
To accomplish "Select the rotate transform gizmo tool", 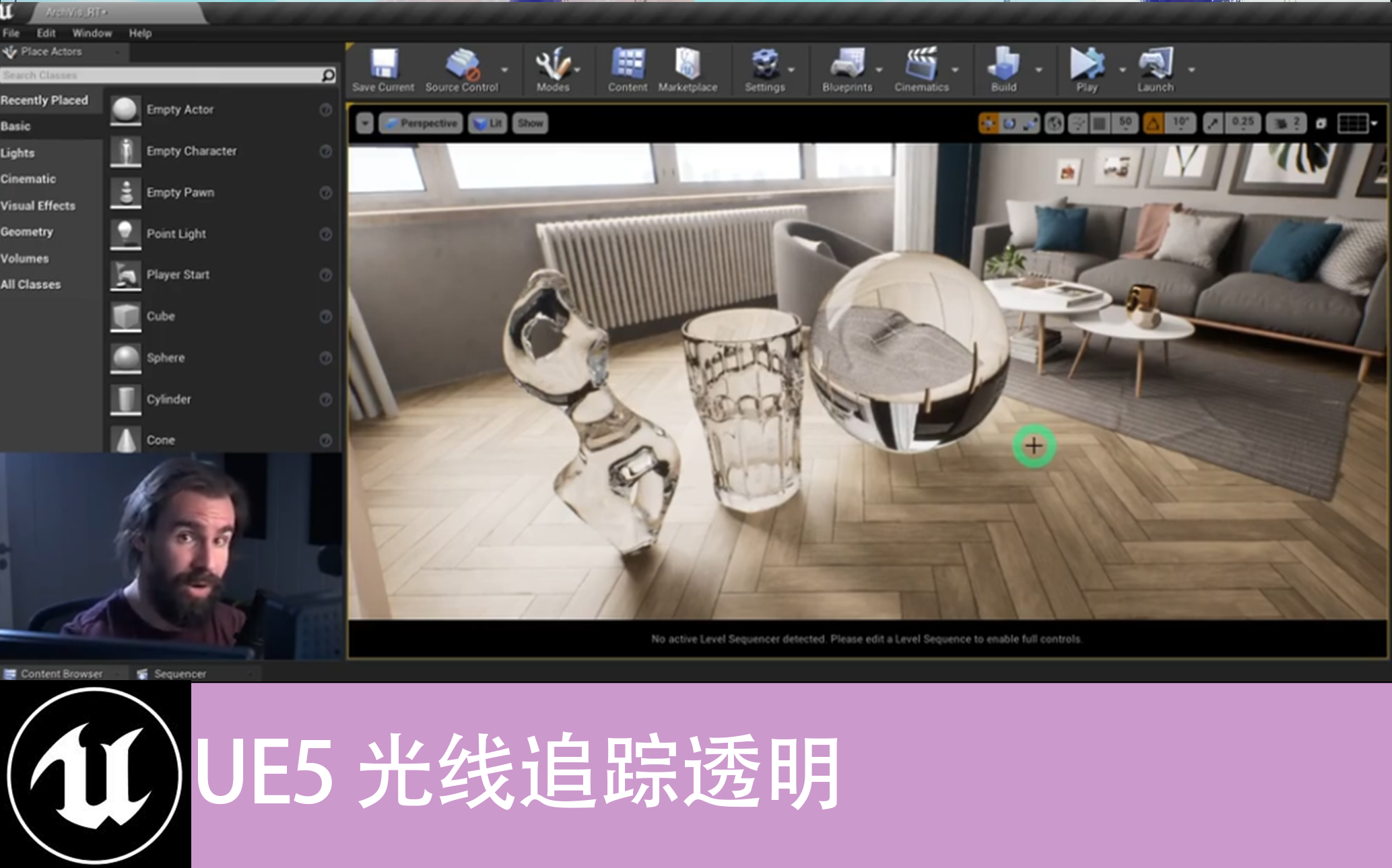I will tap(1009, 123).
